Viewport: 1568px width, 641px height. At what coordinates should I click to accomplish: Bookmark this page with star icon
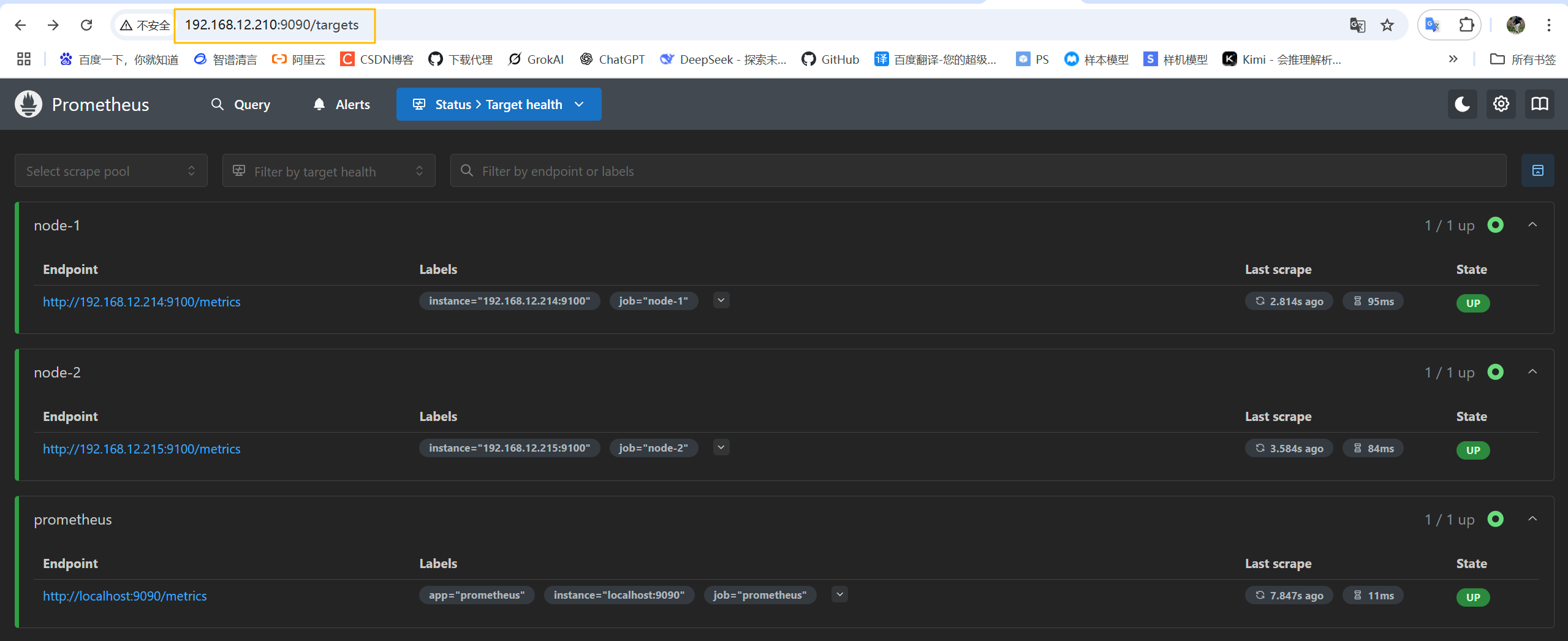1387,25
